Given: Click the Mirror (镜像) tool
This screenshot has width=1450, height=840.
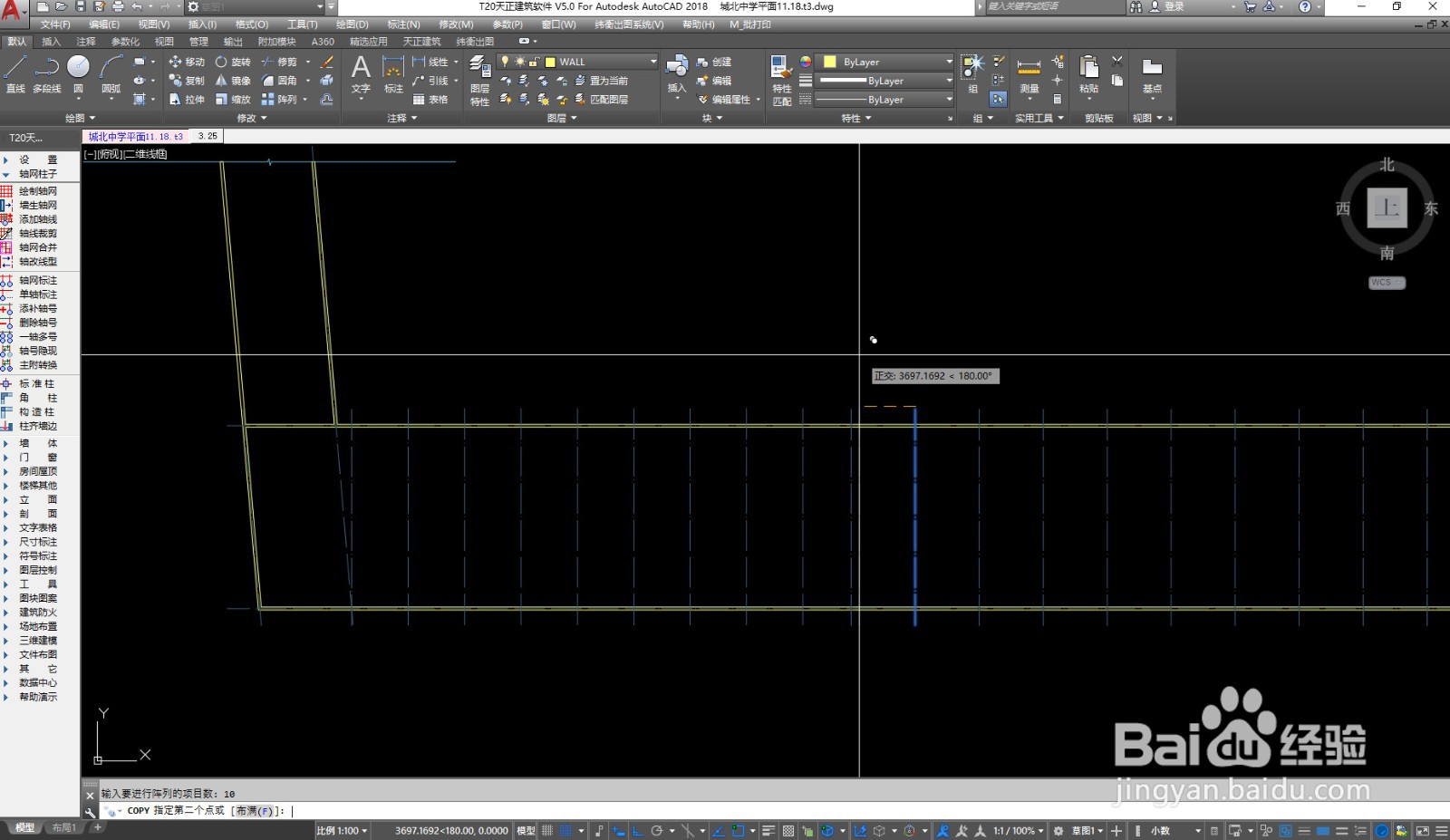Looking at the screenshot, I should pos(233,81).
